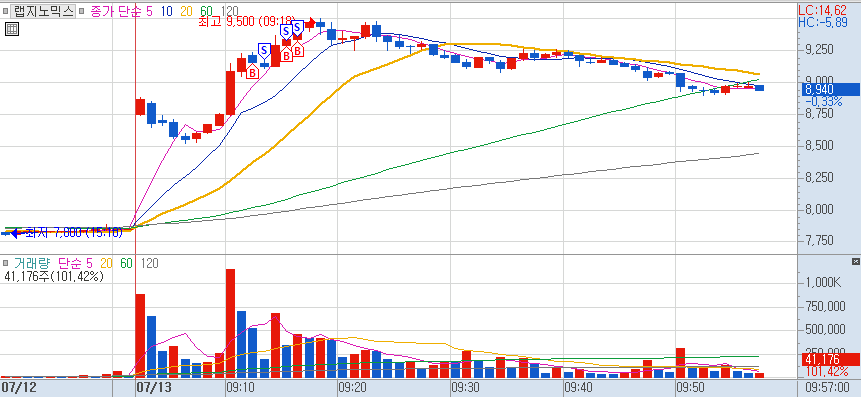Image resolution: width=861 pixels, height=397 pixels.
Task: Select the gray 120 volume average legend
Action: [x=149, y=264]
